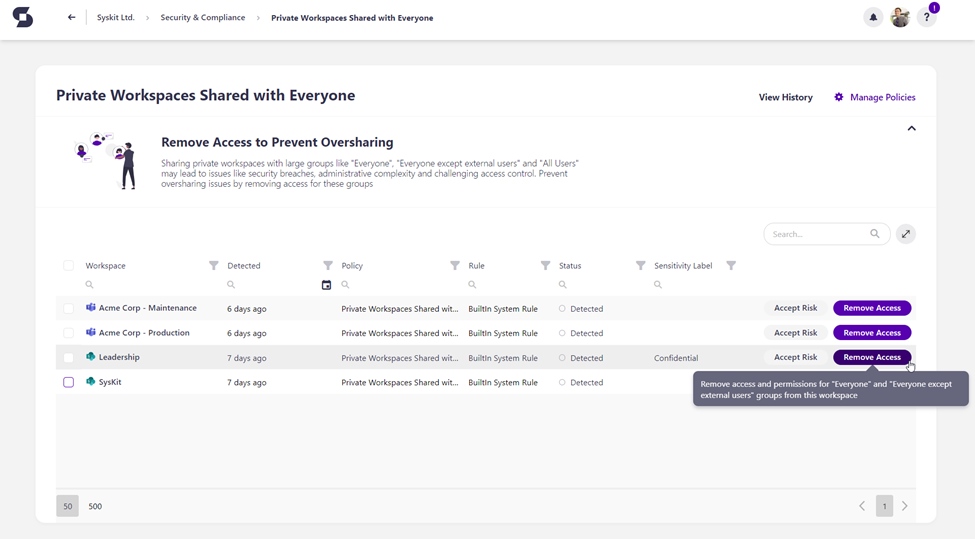Click Acme Corp - Production workspace name
975x539 pixels.
click(x=144, y=333)
